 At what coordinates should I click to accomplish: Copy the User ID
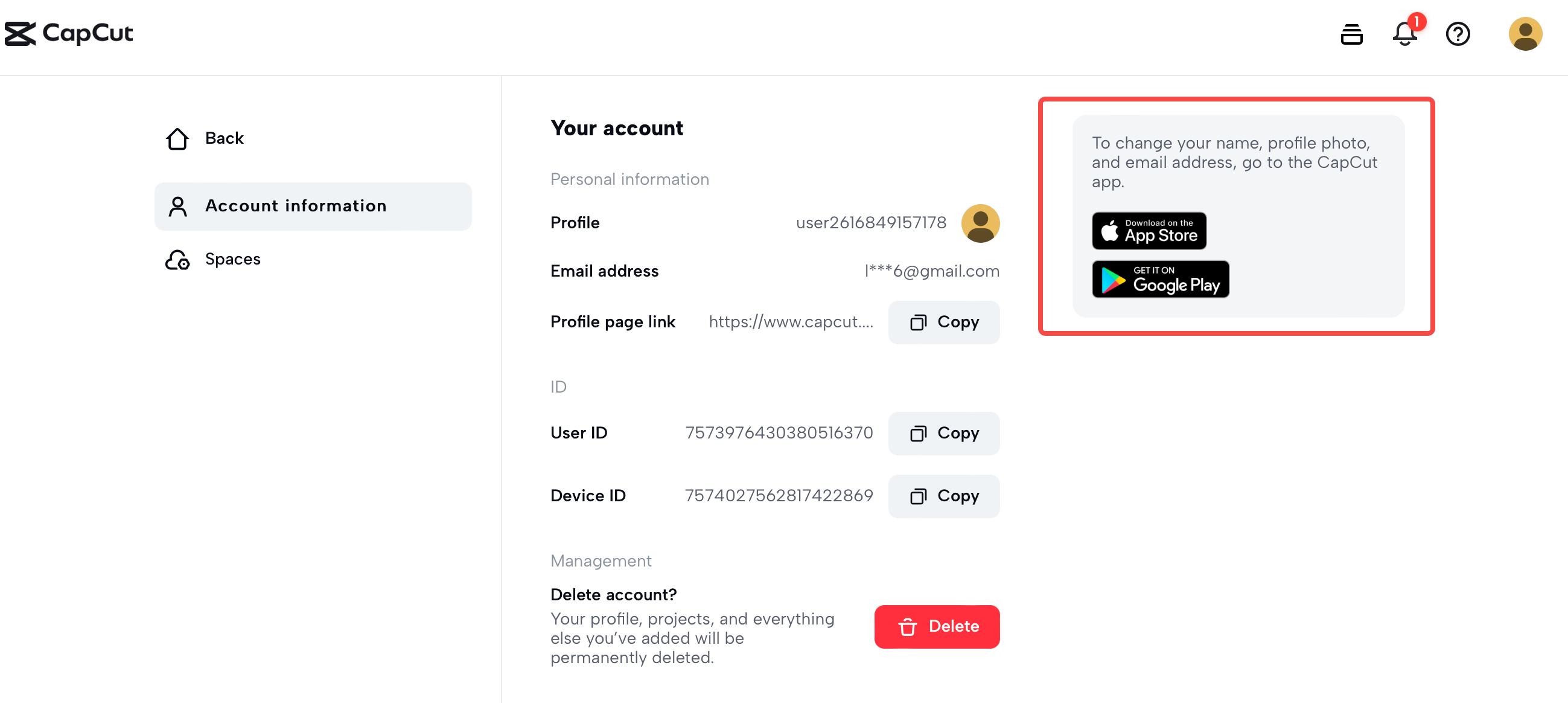click(944, 433)
